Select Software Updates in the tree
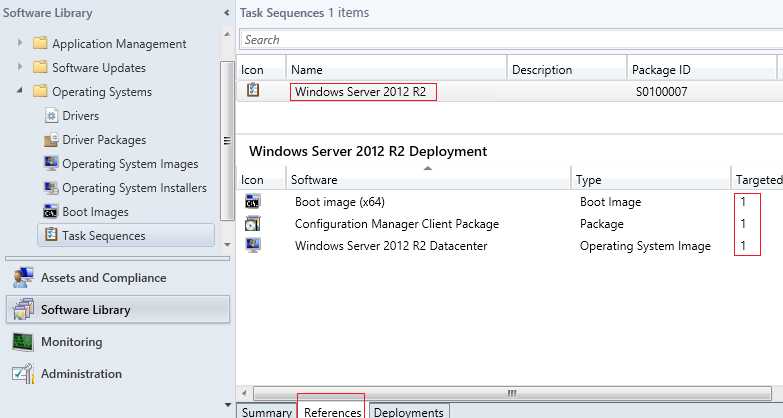 [x=99, y=67]
